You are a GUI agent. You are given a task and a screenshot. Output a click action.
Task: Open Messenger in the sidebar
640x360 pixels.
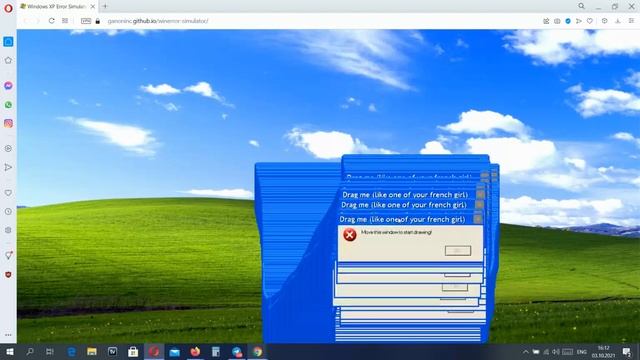tap(8, 85)
